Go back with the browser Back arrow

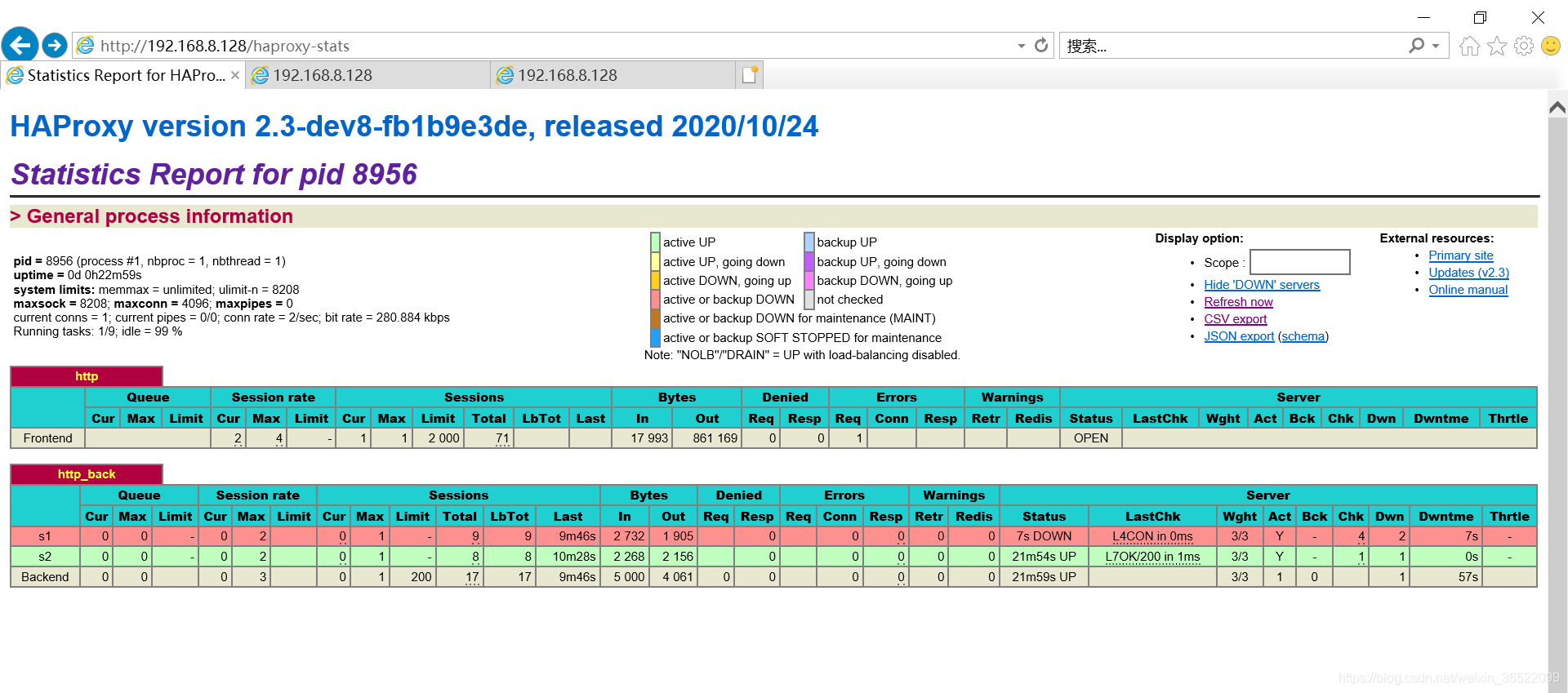(20, 44)
